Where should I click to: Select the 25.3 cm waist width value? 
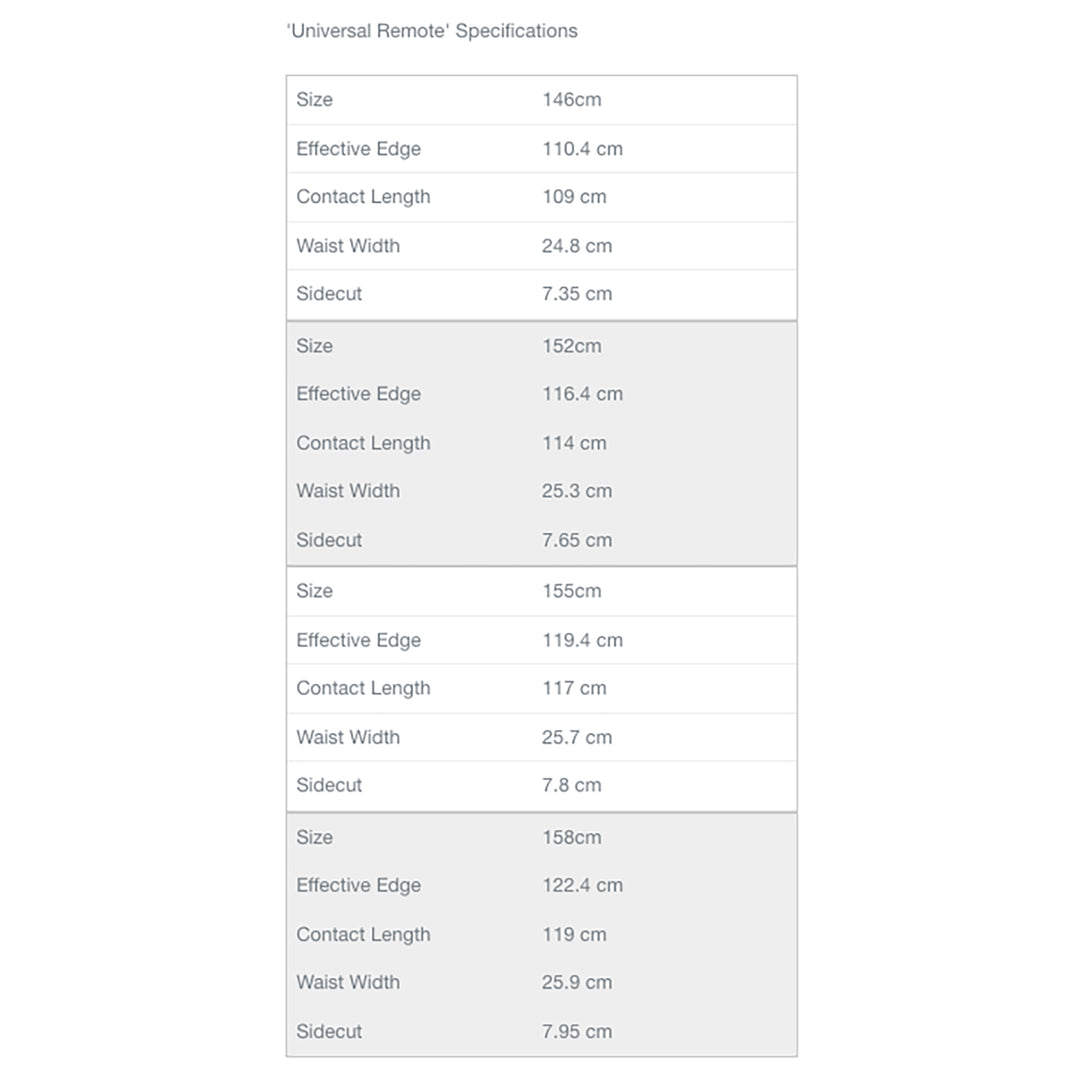(577, 491)
